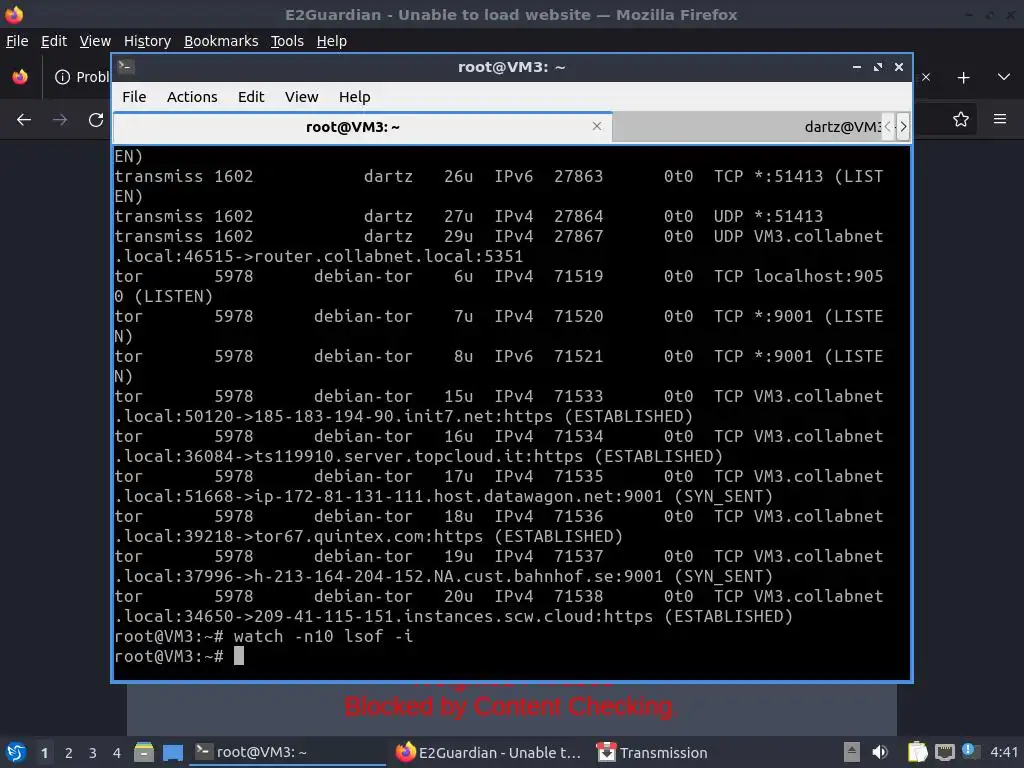This screenshot has width=1024, height=768.
Task: Open Firefox Edit menu
Action: (x=54, y=41)
